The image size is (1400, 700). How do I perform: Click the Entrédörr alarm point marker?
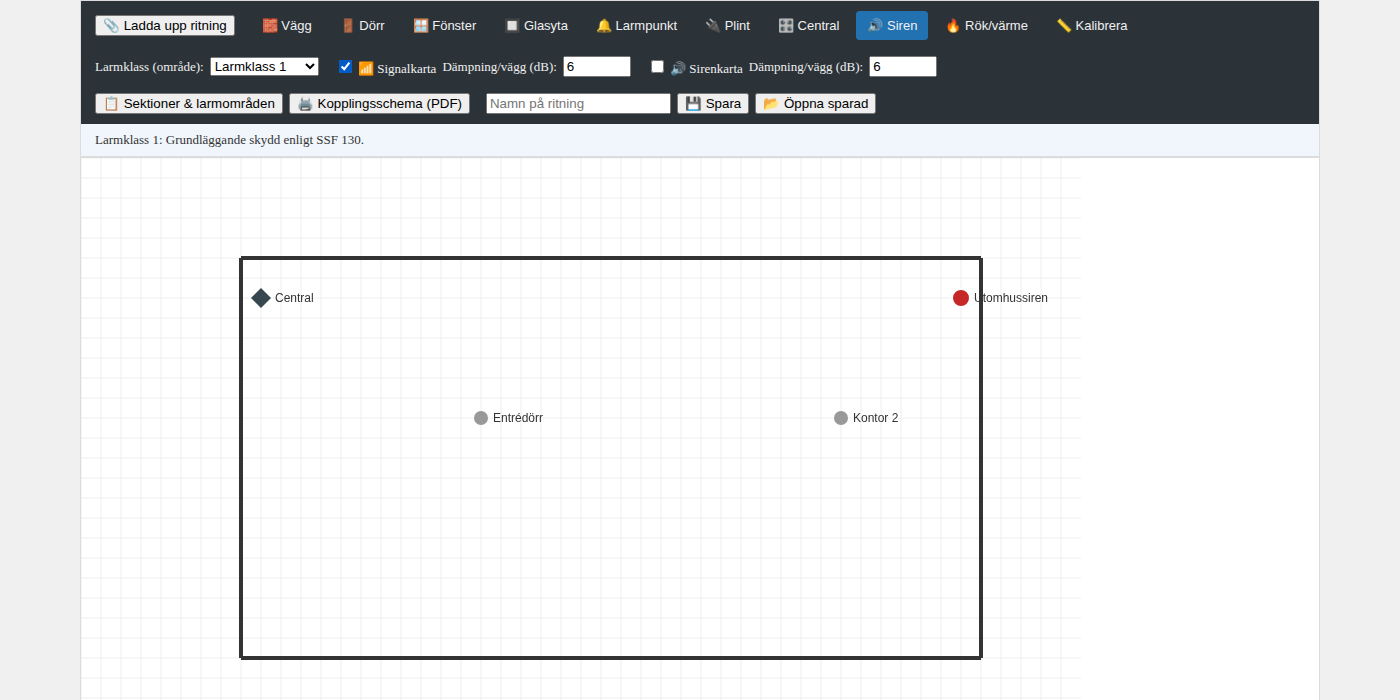481,418
